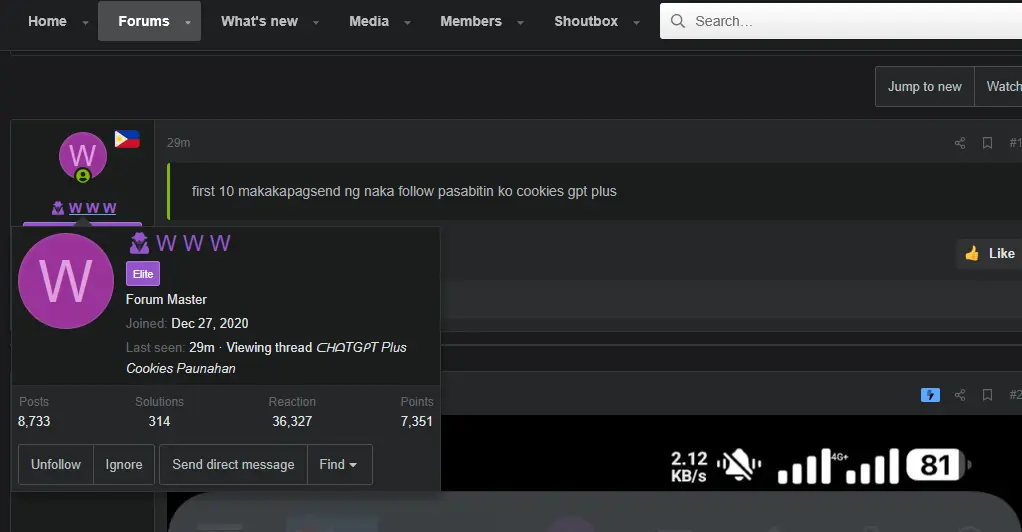Click the Forum Master title text
The image size is (1022, 532).
(x=166, y=299)
